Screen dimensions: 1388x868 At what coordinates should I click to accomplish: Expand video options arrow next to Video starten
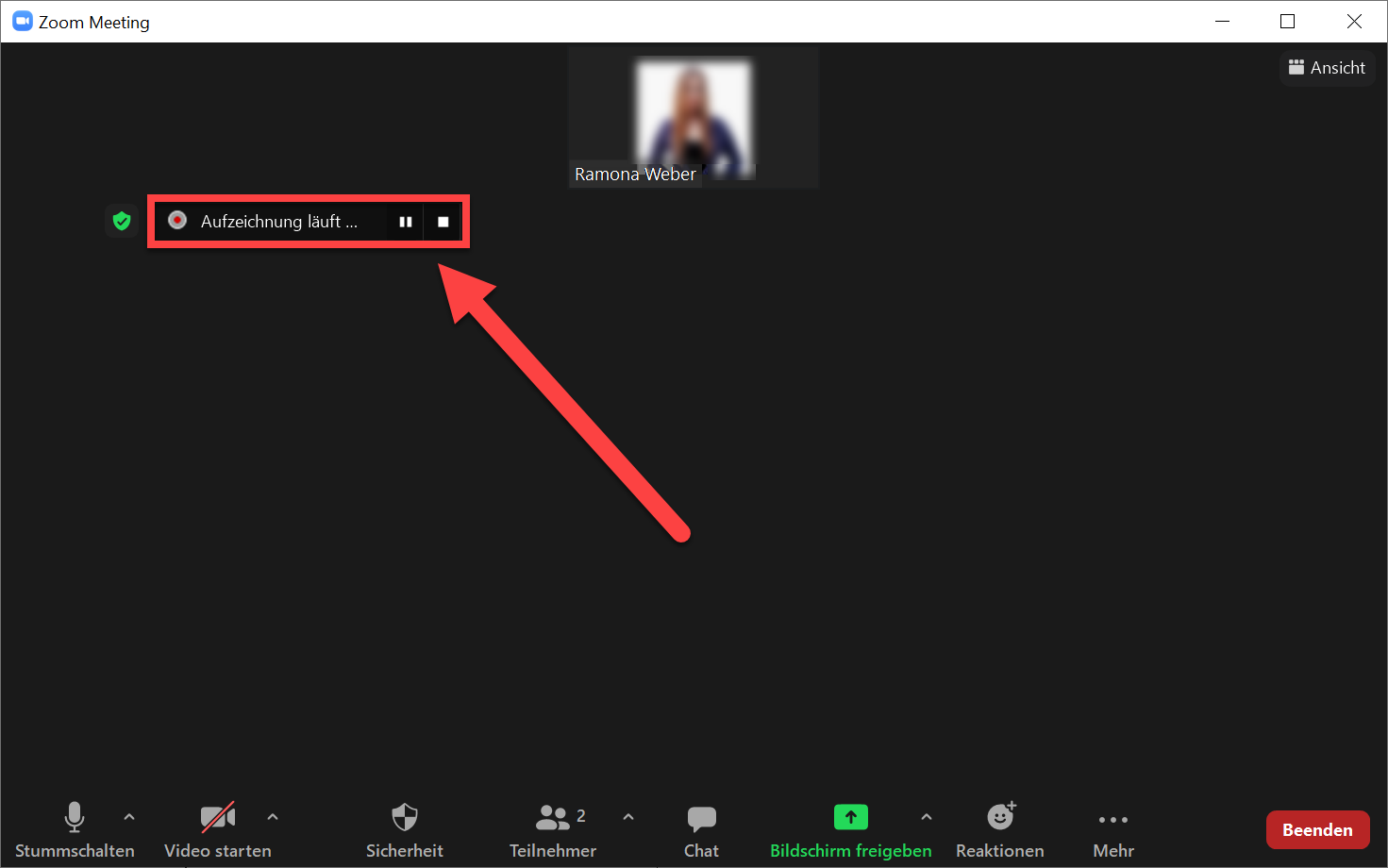point(273,817)
